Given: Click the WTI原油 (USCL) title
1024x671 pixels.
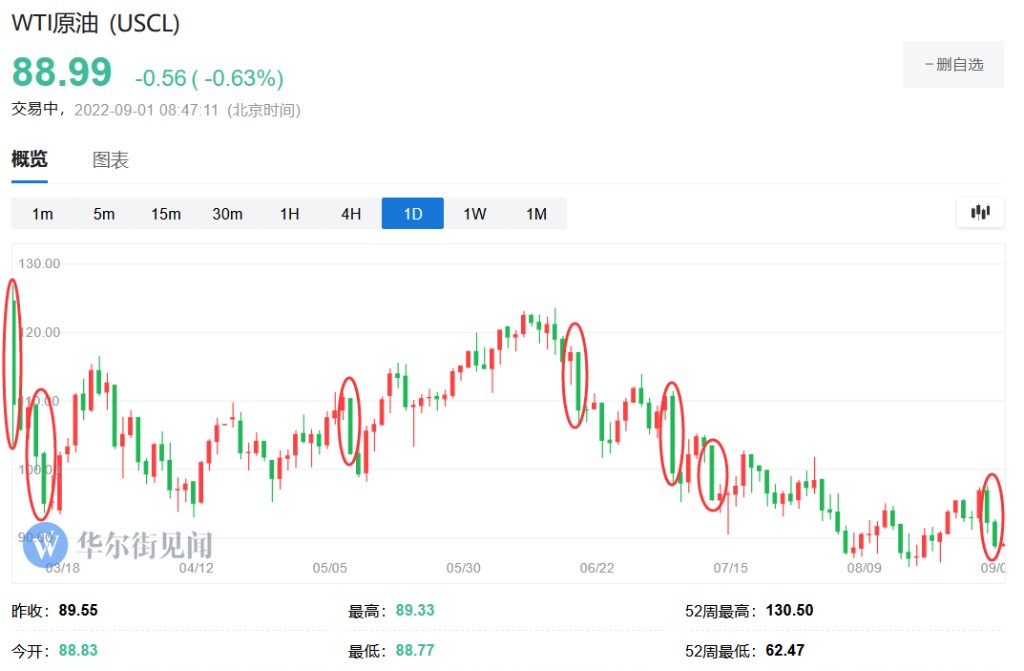Looking at the screenshot, I should (x=96, y=24).
